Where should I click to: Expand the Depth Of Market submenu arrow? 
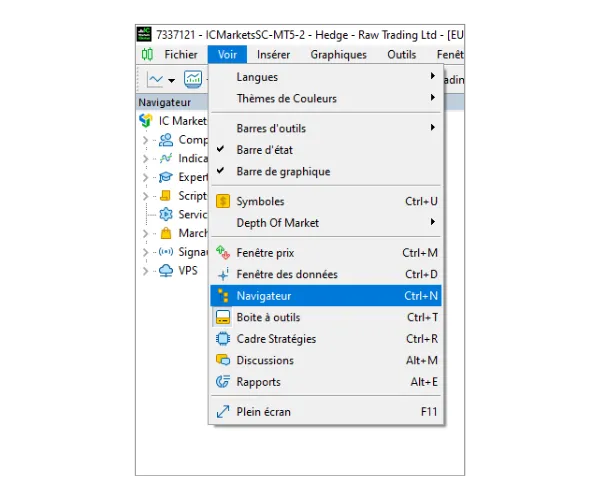point(432,221)
